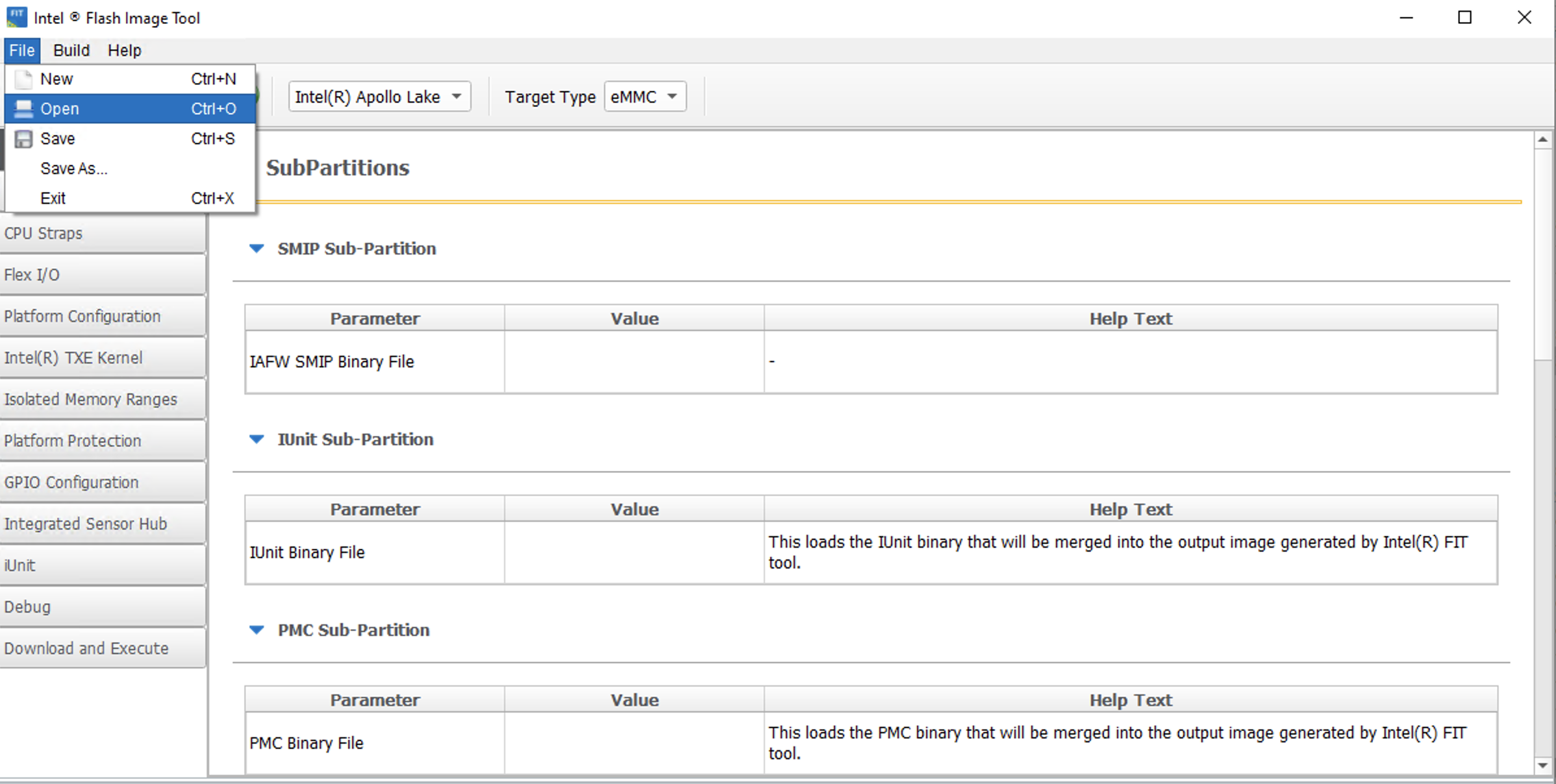Viewport: 1556px width, 784px height.
Task: Click the Save floppy disk icon
Action: tap(23, 139)
